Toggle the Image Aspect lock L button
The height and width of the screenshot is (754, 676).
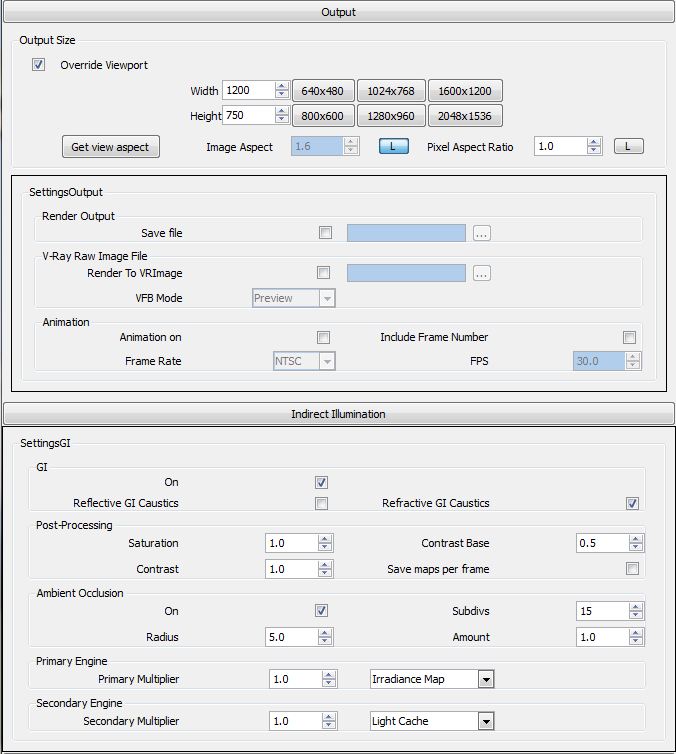tap(393, 146)
